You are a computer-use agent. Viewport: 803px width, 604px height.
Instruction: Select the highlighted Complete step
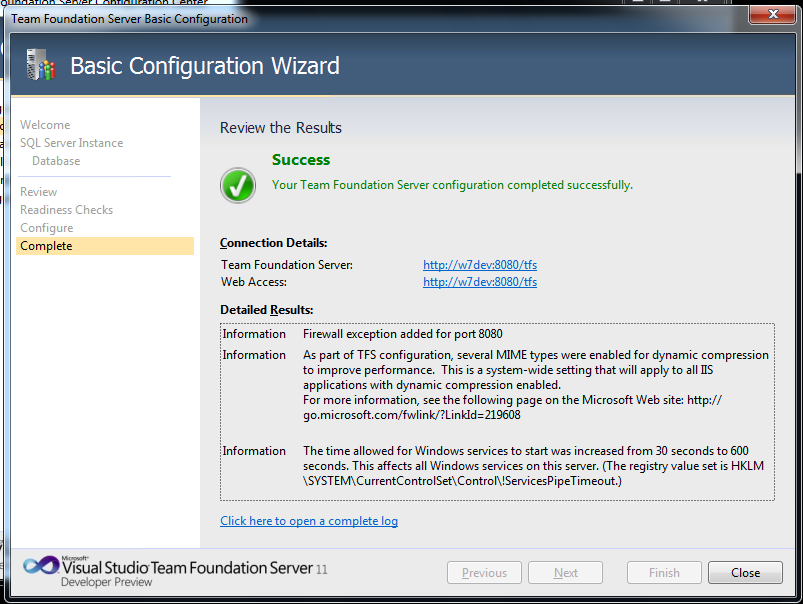click(x=46, y=246)
